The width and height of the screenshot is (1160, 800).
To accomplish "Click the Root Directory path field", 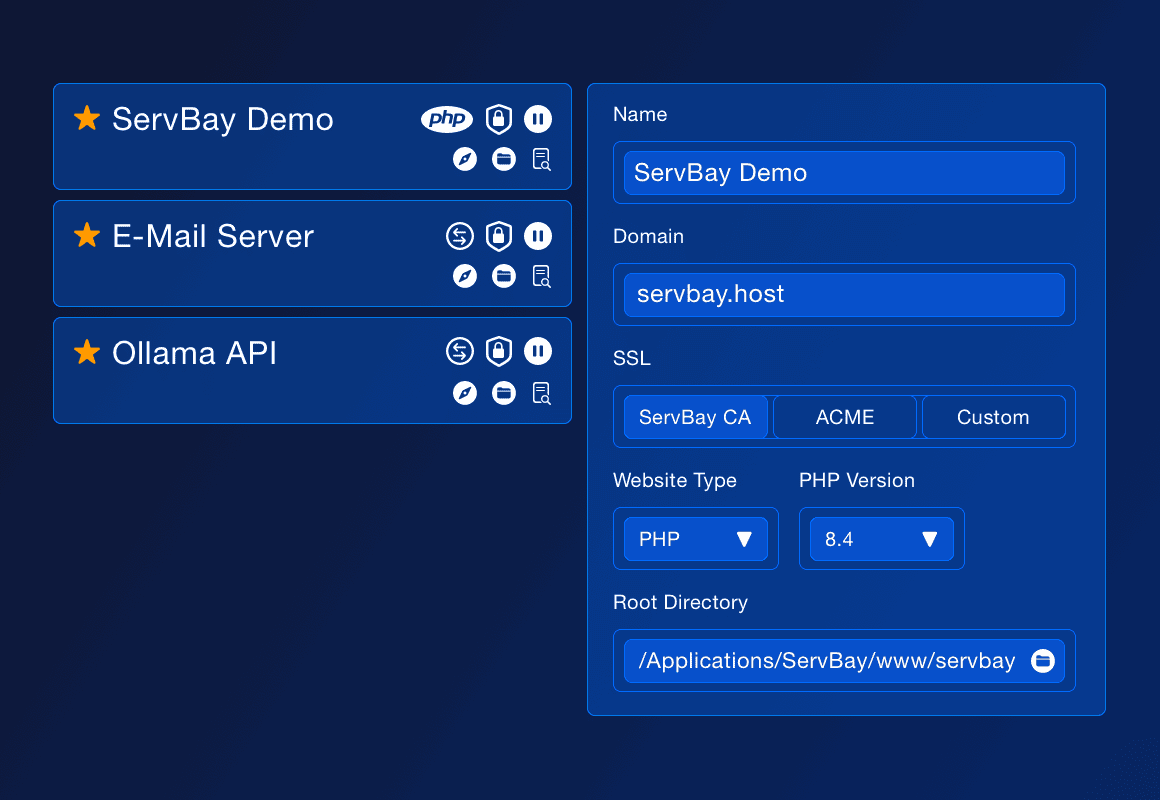I will click(x=844, y=661).
